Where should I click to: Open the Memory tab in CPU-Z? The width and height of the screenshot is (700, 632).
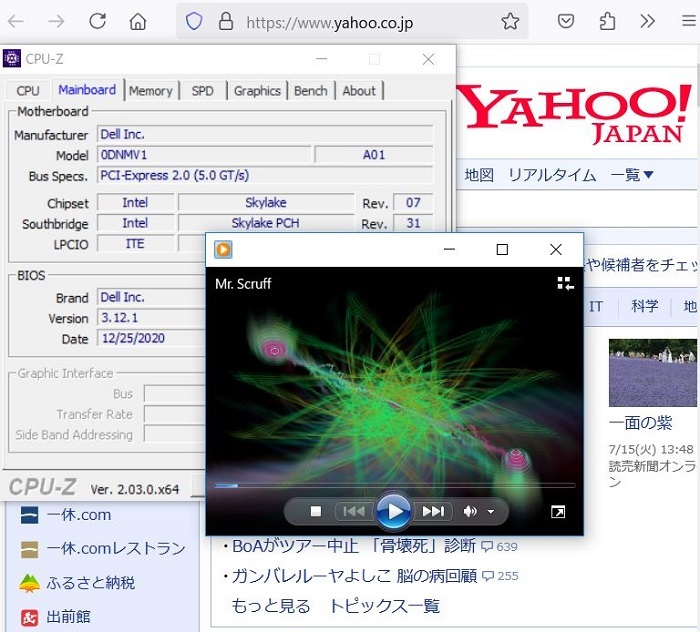pyautogui.click(x=151, y=91)
